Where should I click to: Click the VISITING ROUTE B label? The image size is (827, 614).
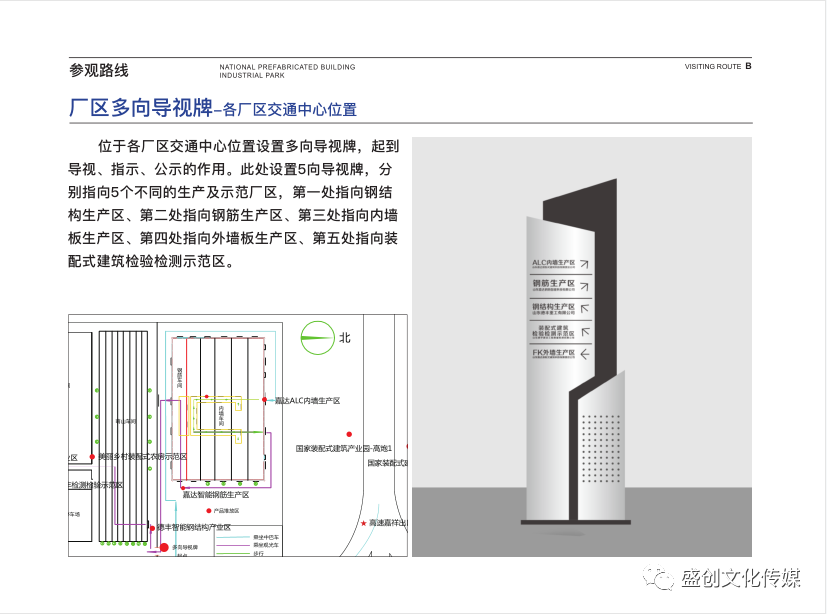[x=718, y=66]
